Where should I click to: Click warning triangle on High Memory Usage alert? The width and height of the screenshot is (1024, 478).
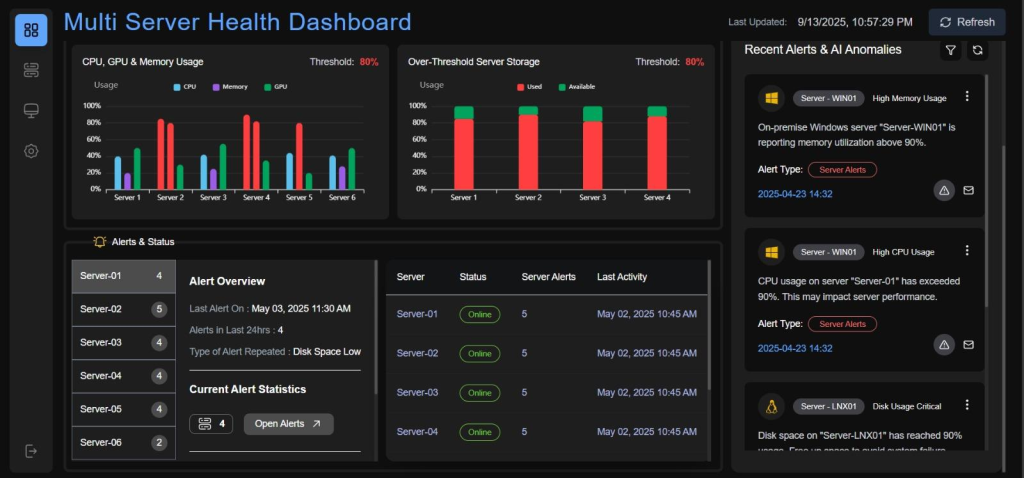click(x=944, y=190)
